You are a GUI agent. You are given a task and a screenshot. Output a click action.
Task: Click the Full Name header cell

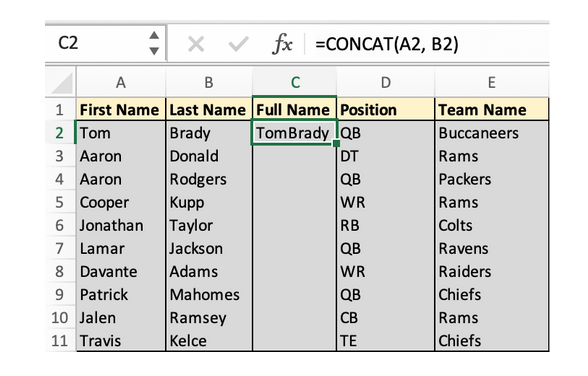point(294,109)
